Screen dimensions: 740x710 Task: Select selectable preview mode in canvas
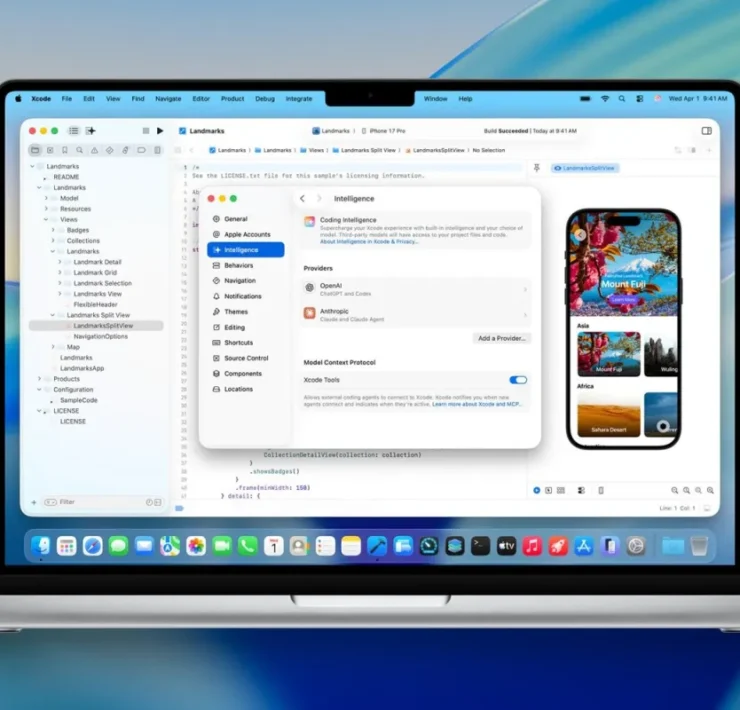pyautogui.click(x=548, y=490)
